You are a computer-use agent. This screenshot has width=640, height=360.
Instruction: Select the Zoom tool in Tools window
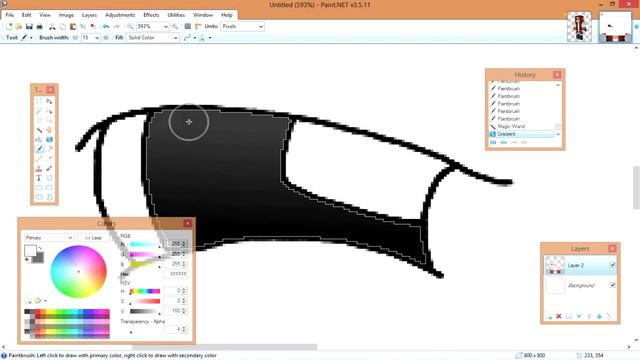(49, 120)
